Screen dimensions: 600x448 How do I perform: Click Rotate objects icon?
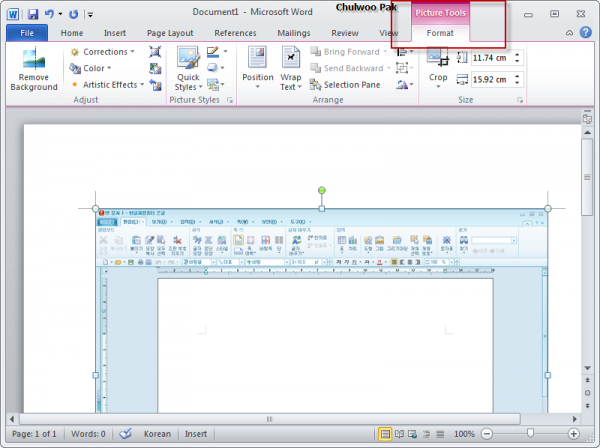(x=402, y=85)
